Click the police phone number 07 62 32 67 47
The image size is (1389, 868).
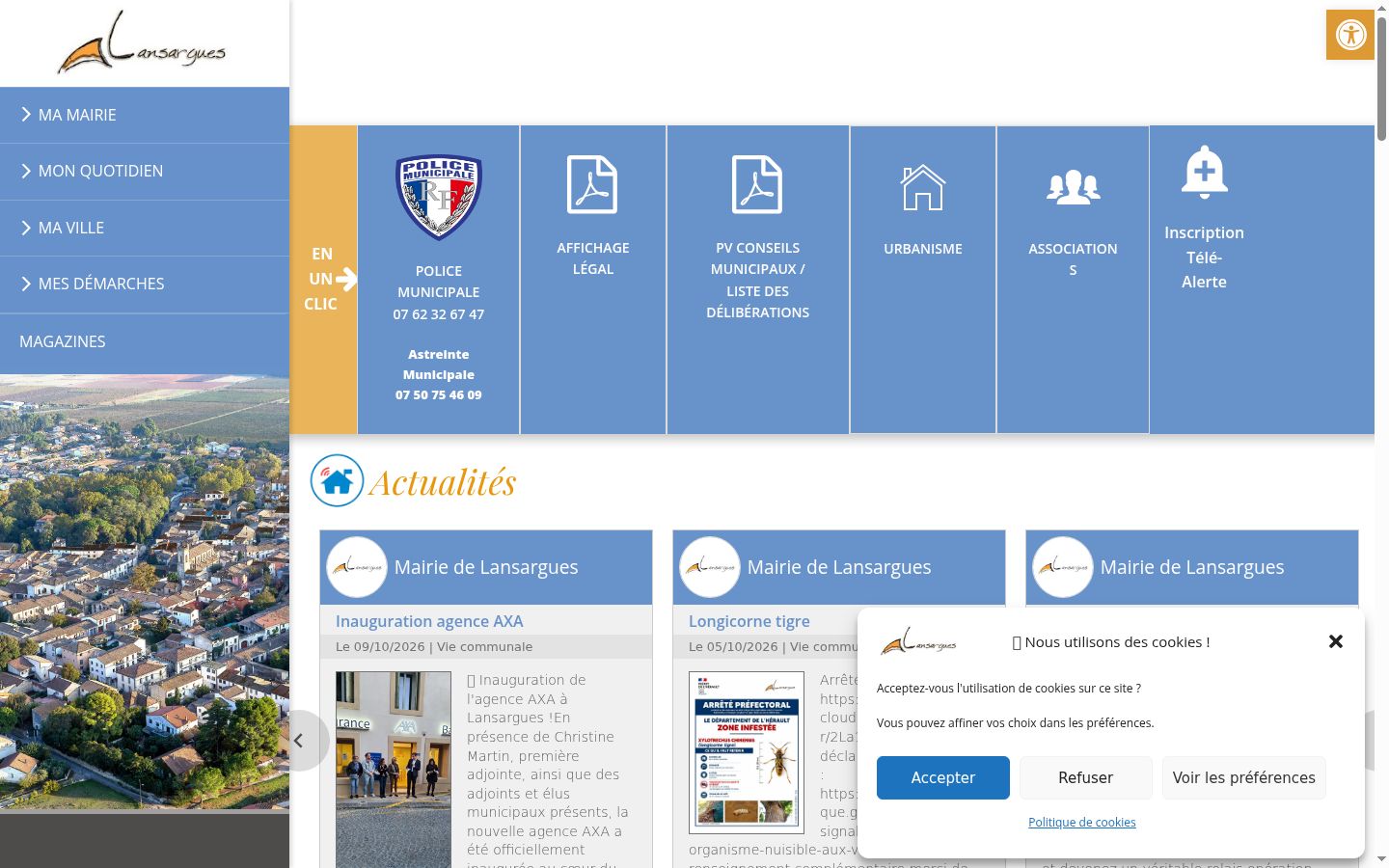pyautogui.click(x=439, y=314)
